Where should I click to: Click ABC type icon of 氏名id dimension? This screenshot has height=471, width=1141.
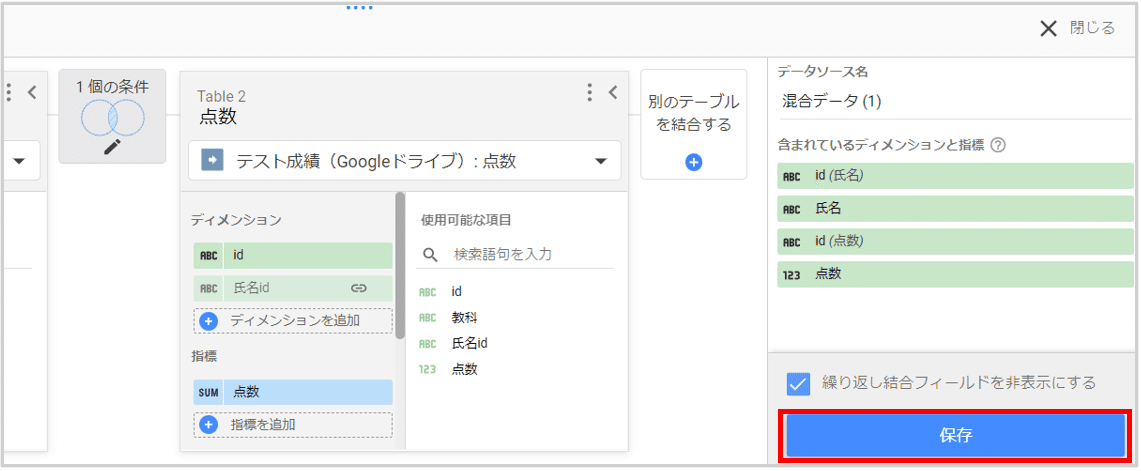click(x=209, y=288)
